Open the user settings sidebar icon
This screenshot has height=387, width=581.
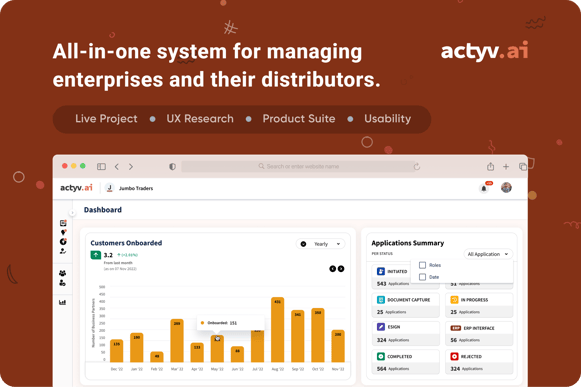point(63,283)
